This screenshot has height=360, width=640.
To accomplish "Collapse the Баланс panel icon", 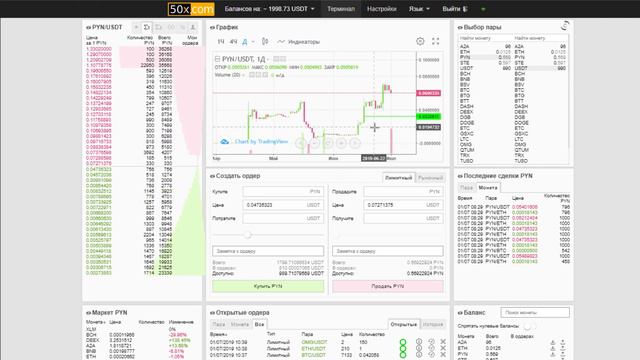I will [x=460, y=313].
